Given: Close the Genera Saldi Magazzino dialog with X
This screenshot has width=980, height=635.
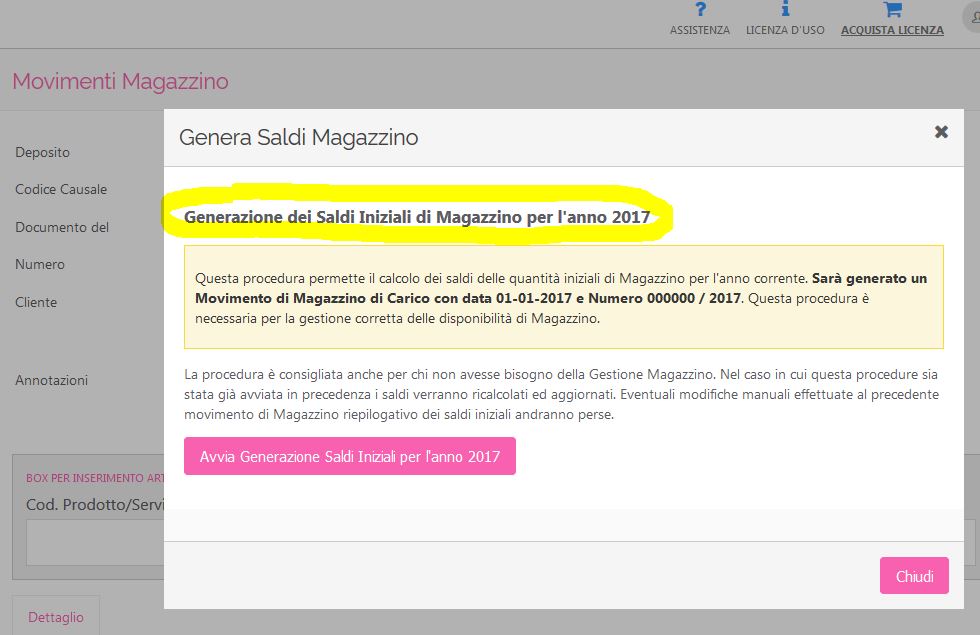Looking at the screenshot, I should click(941, 132).
